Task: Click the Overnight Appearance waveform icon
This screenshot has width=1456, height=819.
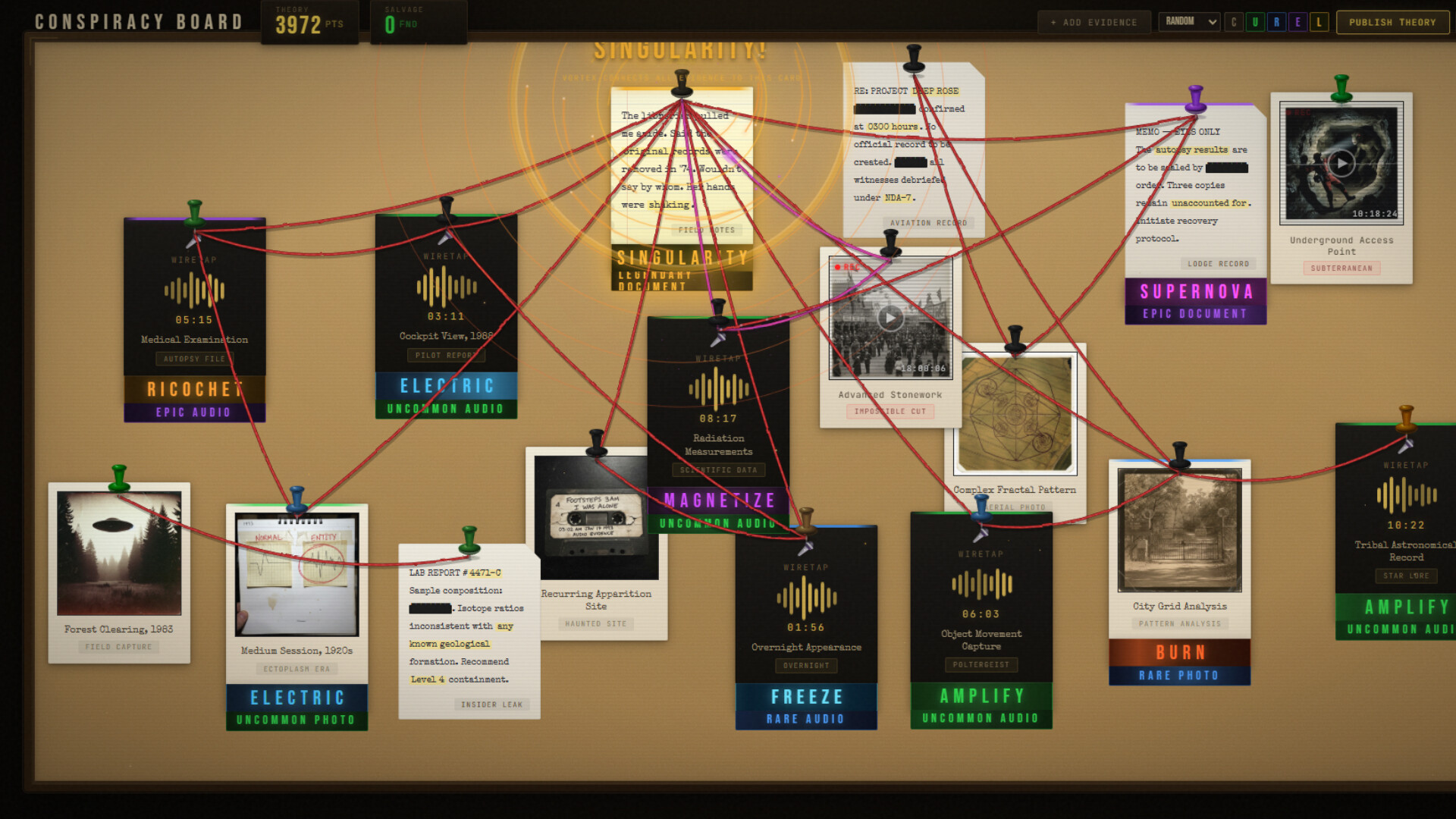Action: coord(805,595)
